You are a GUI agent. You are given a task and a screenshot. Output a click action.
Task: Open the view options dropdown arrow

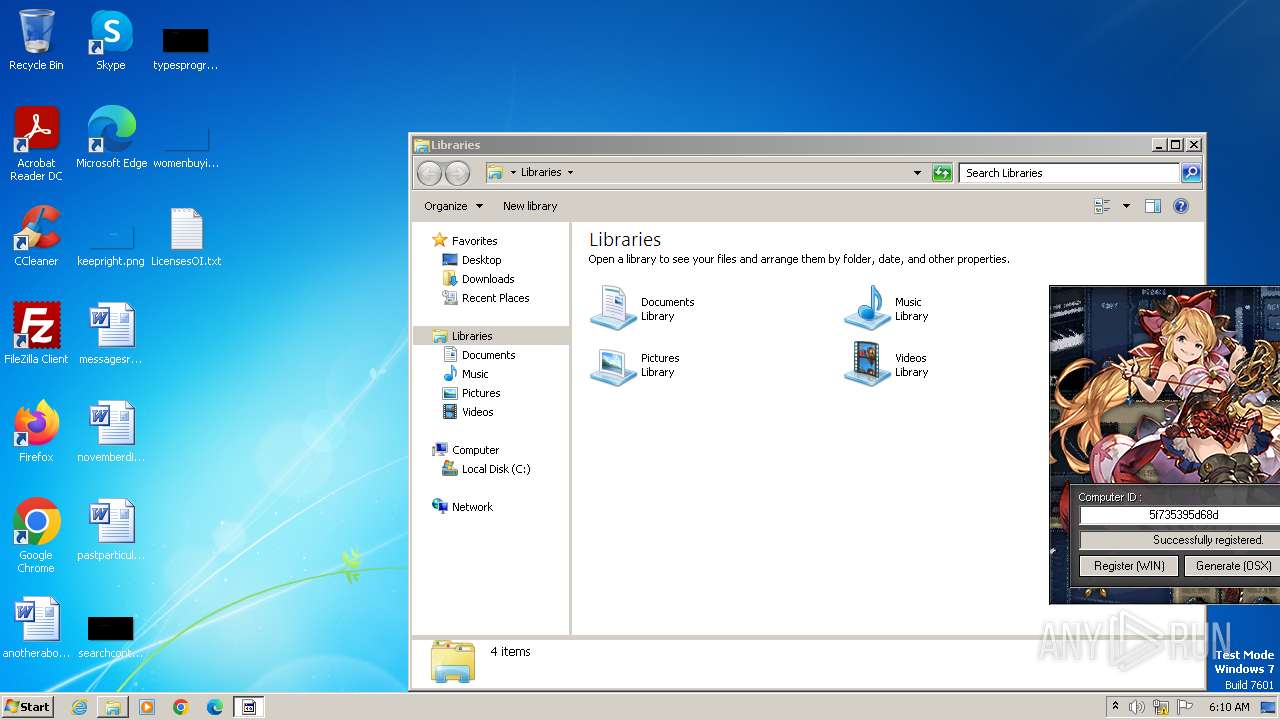pyautogui.click(x=1126, y=206)
